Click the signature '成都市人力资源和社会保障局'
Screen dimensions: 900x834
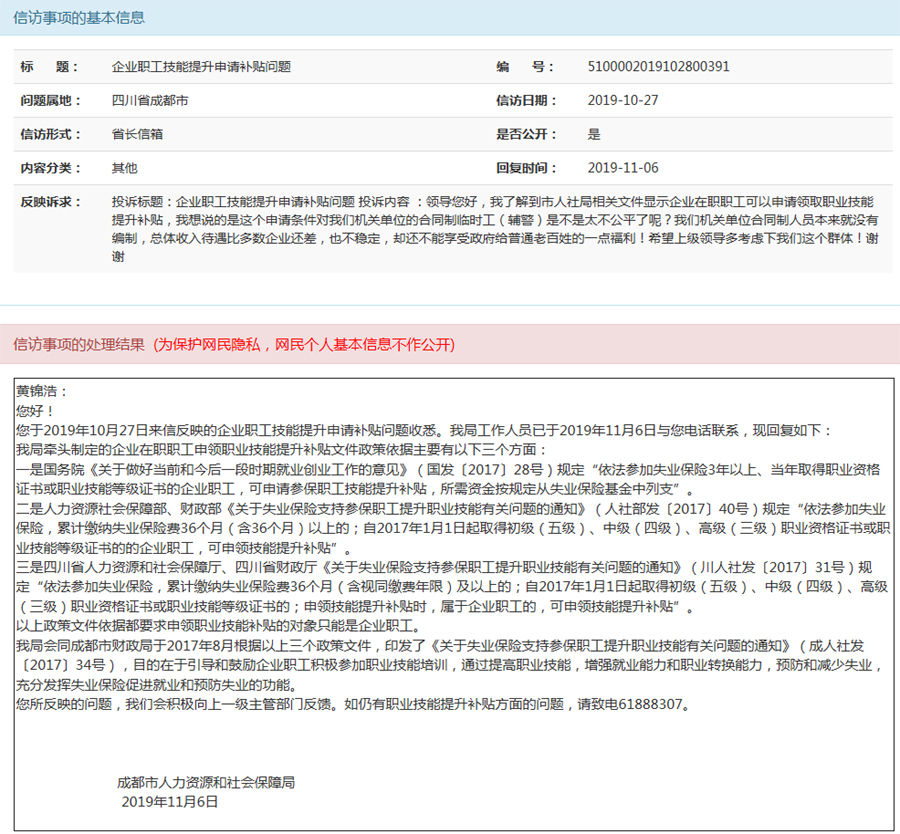tap(206, 782)
